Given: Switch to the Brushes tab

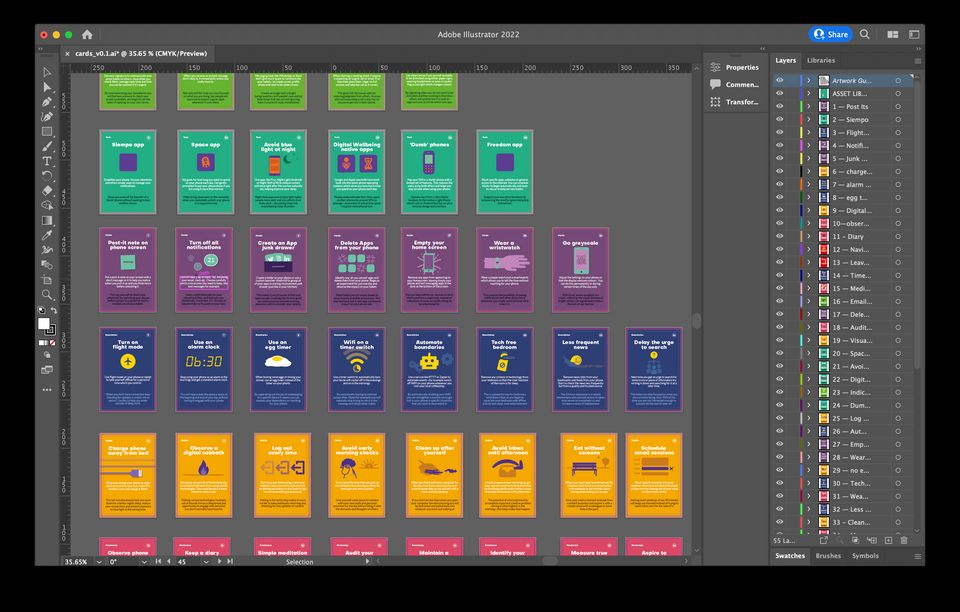Looking at the screenshot, I should coord(828,556).
